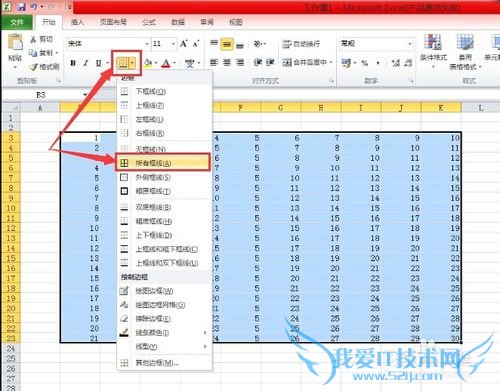Image resolution: width=500 pixels, height=391 pixels.
Task: Choose Thick Box Border (粗匣框线) item
Action: click(x=164, y=191)
